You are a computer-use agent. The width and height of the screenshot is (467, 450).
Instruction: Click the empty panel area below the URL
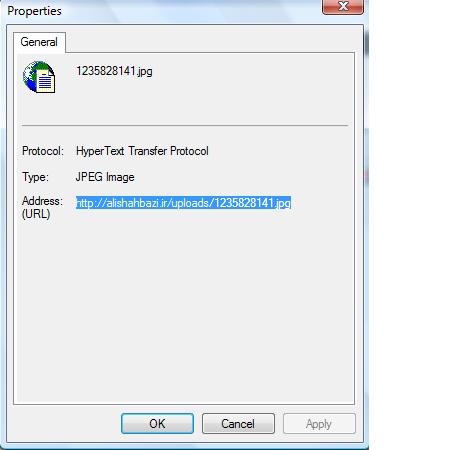point(185,310)
